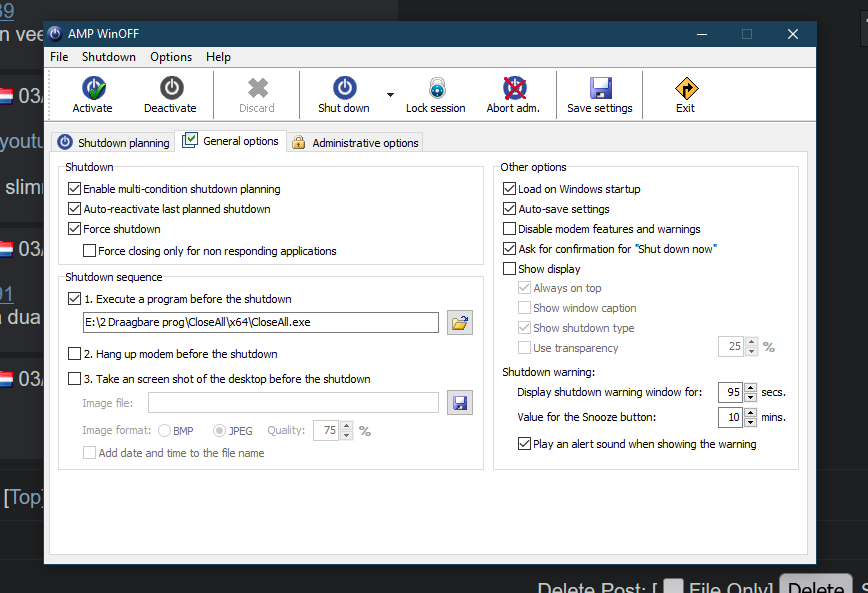Click the Image file input field

(x=293, y=403)
